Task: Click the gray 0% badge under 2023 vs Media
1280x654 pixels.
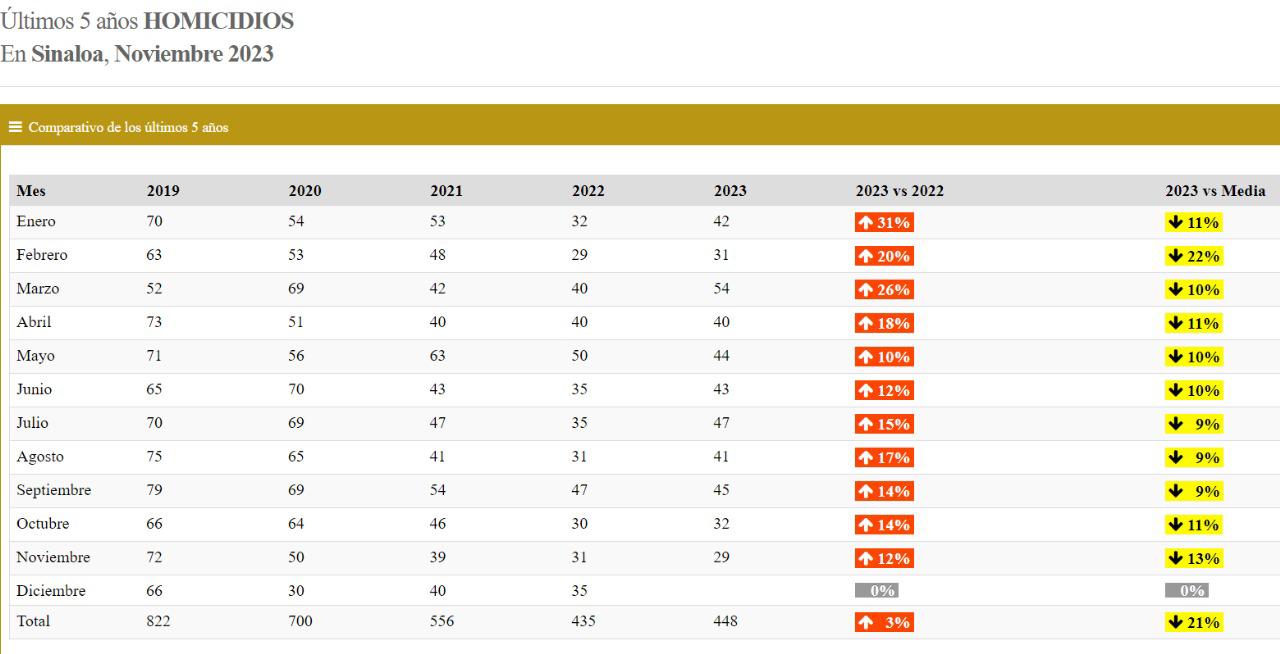Action: pos(1186,591)
